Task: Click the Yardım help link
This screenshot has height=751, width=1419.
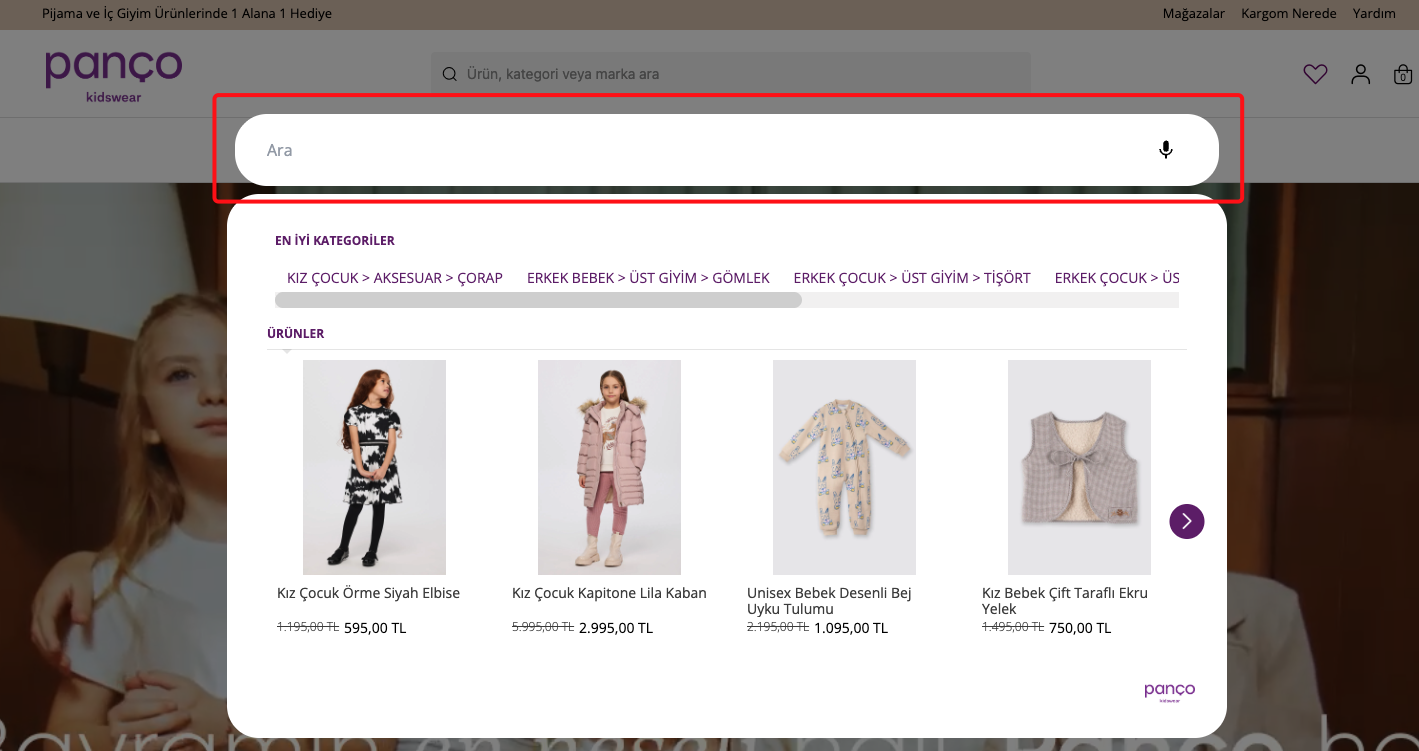Action: (x=1374, y=13)
